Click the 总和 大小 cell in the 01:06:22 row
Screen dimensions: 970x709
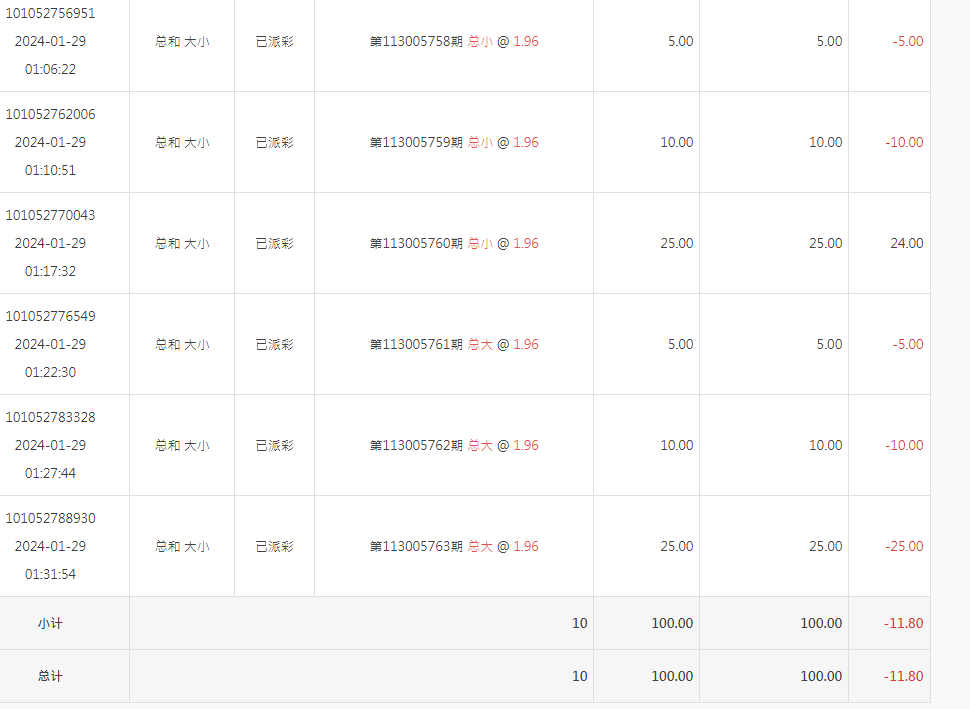tap(182, 42)
